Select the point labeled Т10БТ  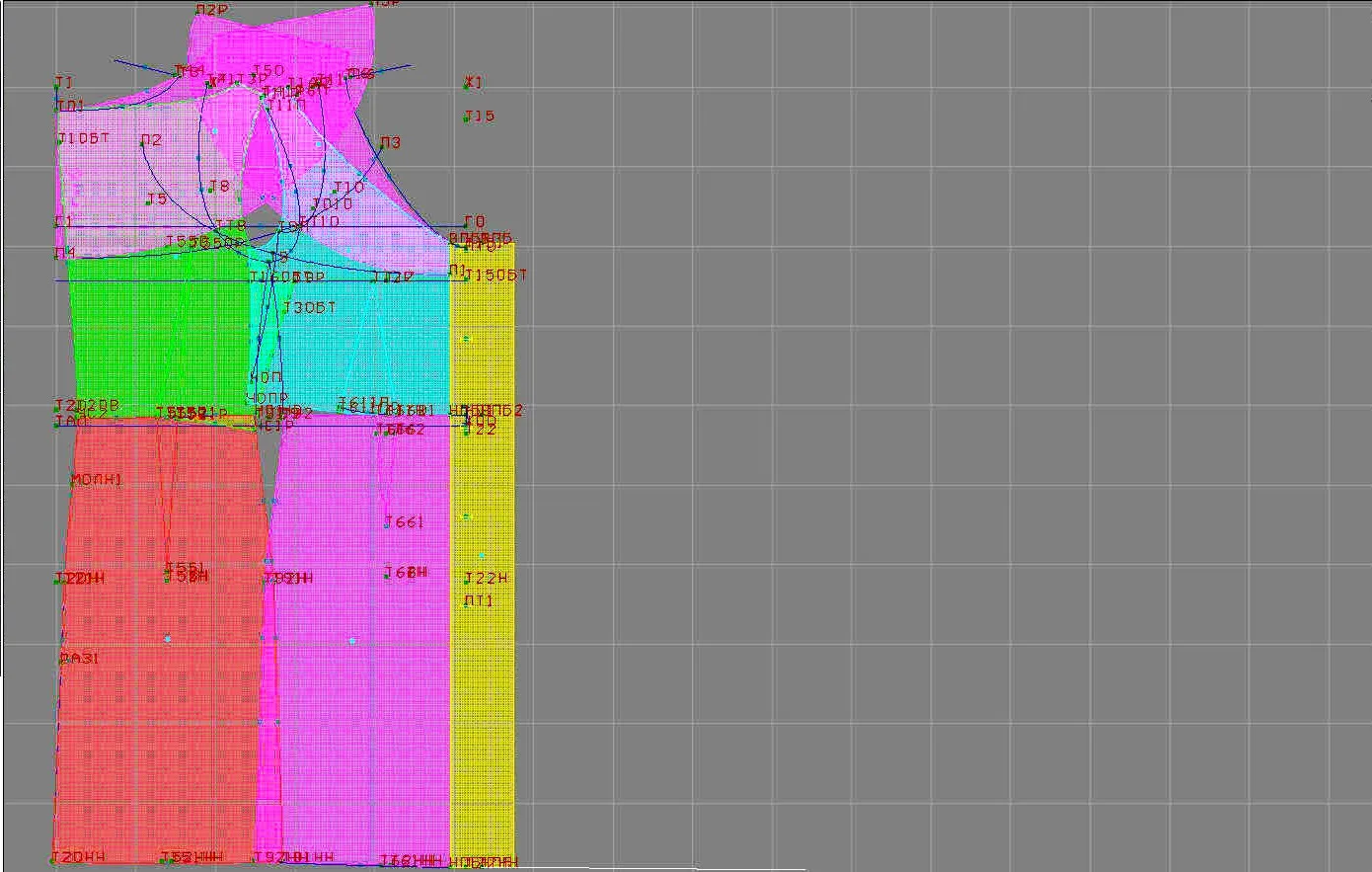click(x=83, y=139)
